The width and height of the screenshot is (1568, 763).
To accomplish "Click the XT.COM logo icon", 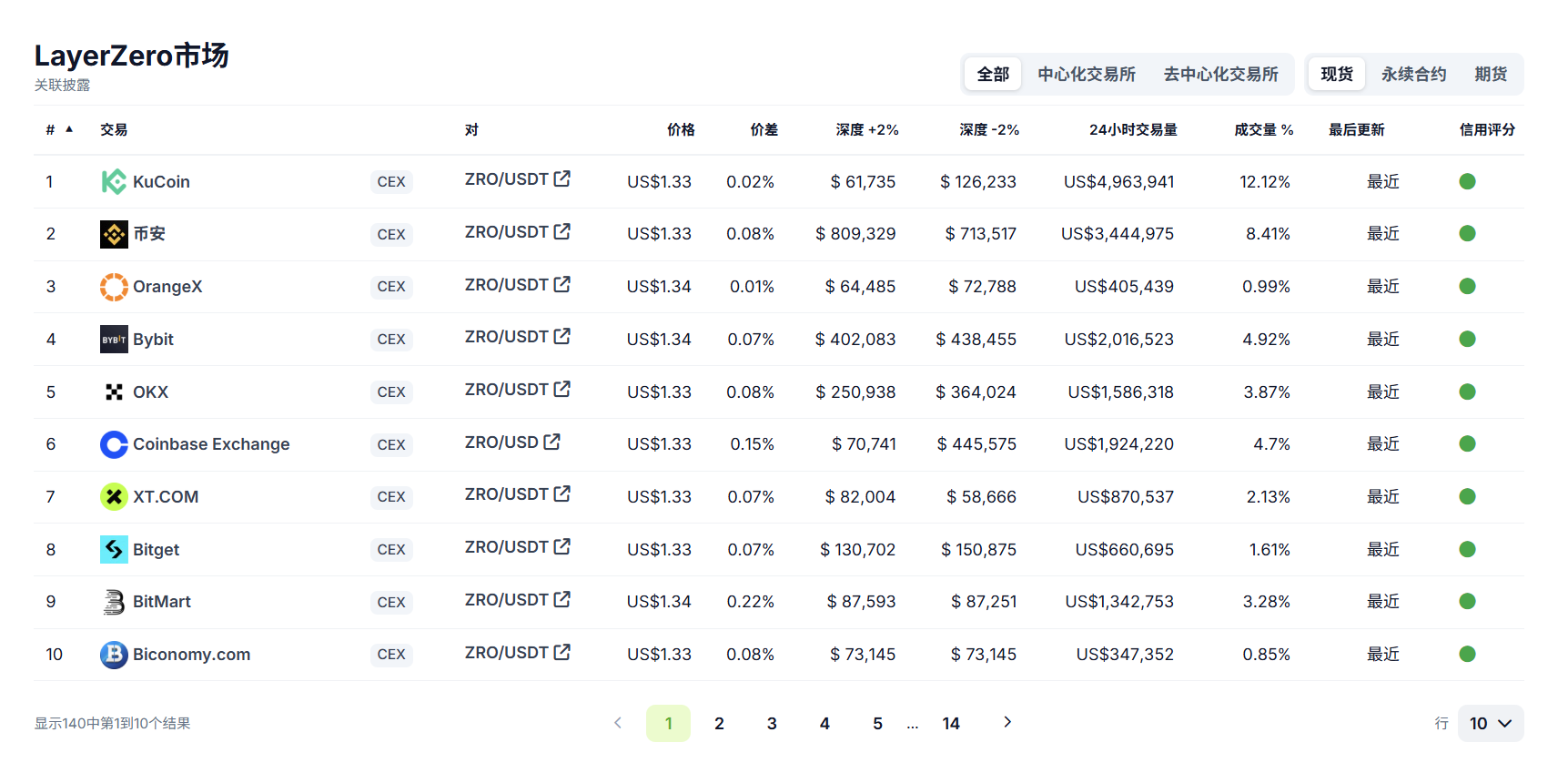I will [114, 497].
